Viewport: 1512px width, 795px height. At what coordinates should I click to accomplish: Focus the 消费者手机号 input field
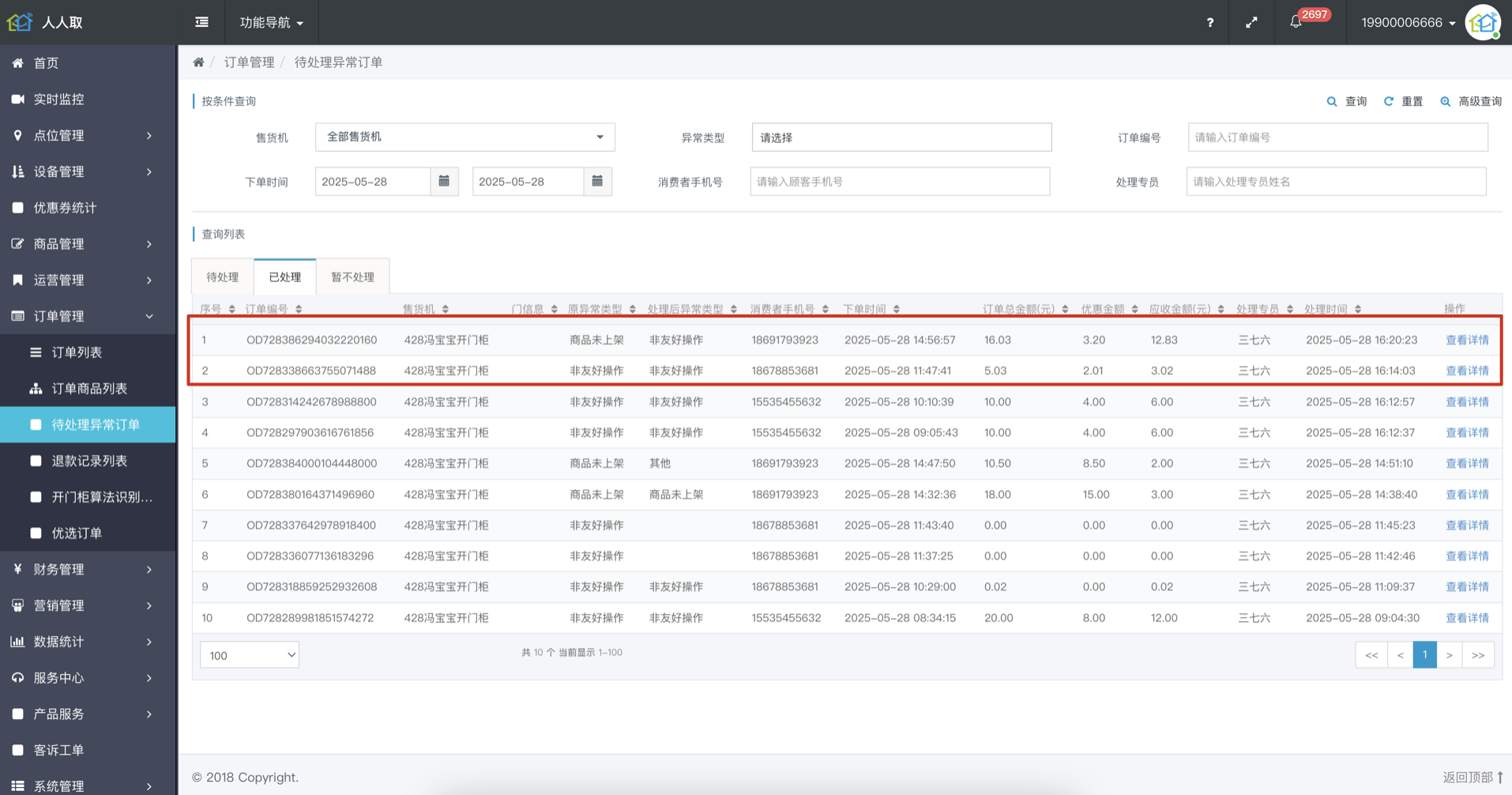pos(900,182)
